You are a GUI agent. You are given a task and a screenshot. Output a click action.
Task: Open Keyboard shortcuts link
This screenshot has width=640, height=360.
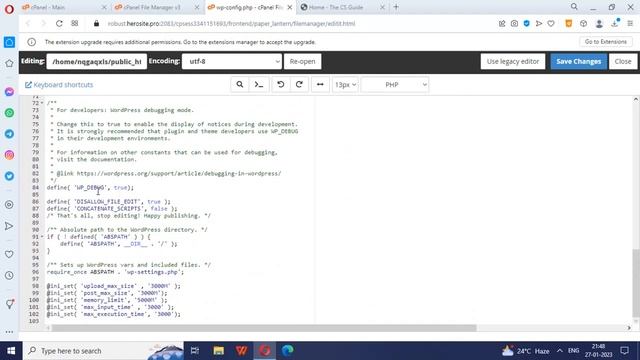pos(59,85)
